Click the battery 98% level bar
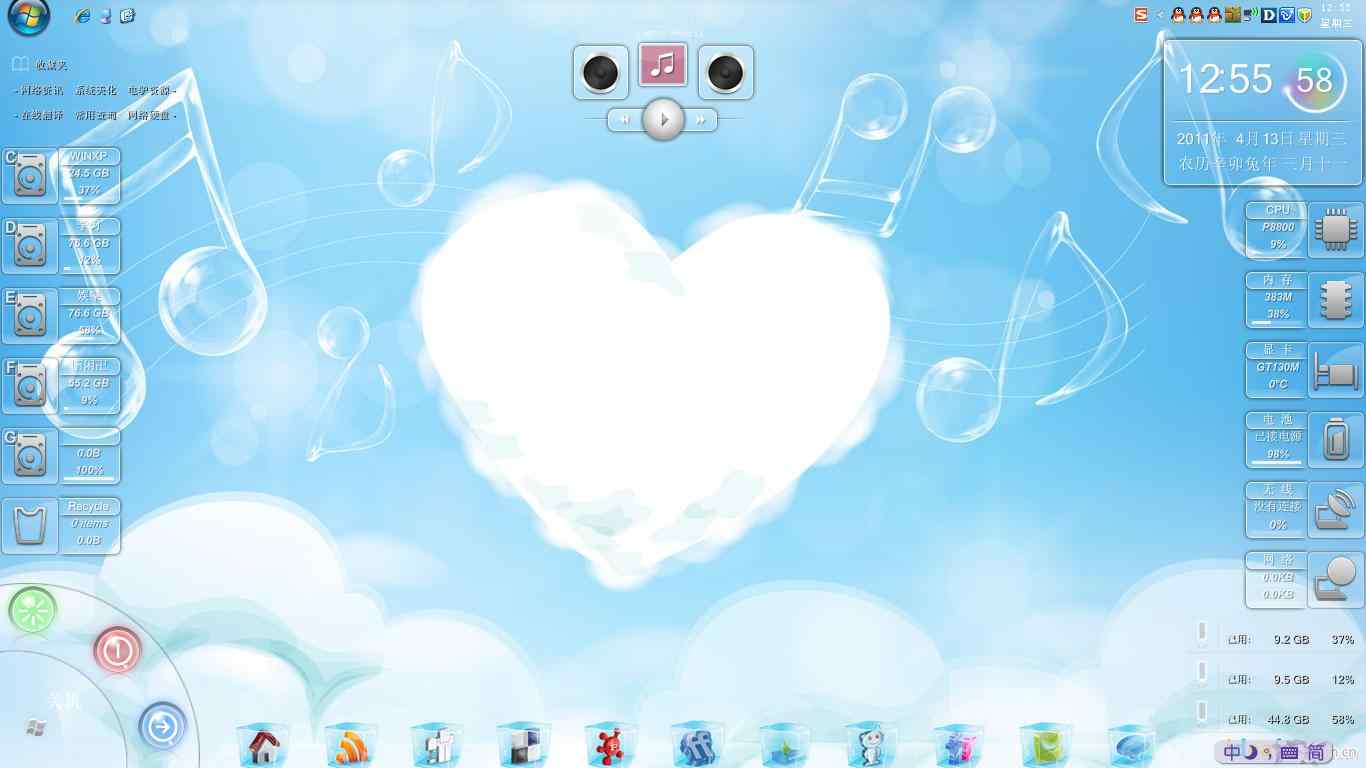 tap(1276, 463)
